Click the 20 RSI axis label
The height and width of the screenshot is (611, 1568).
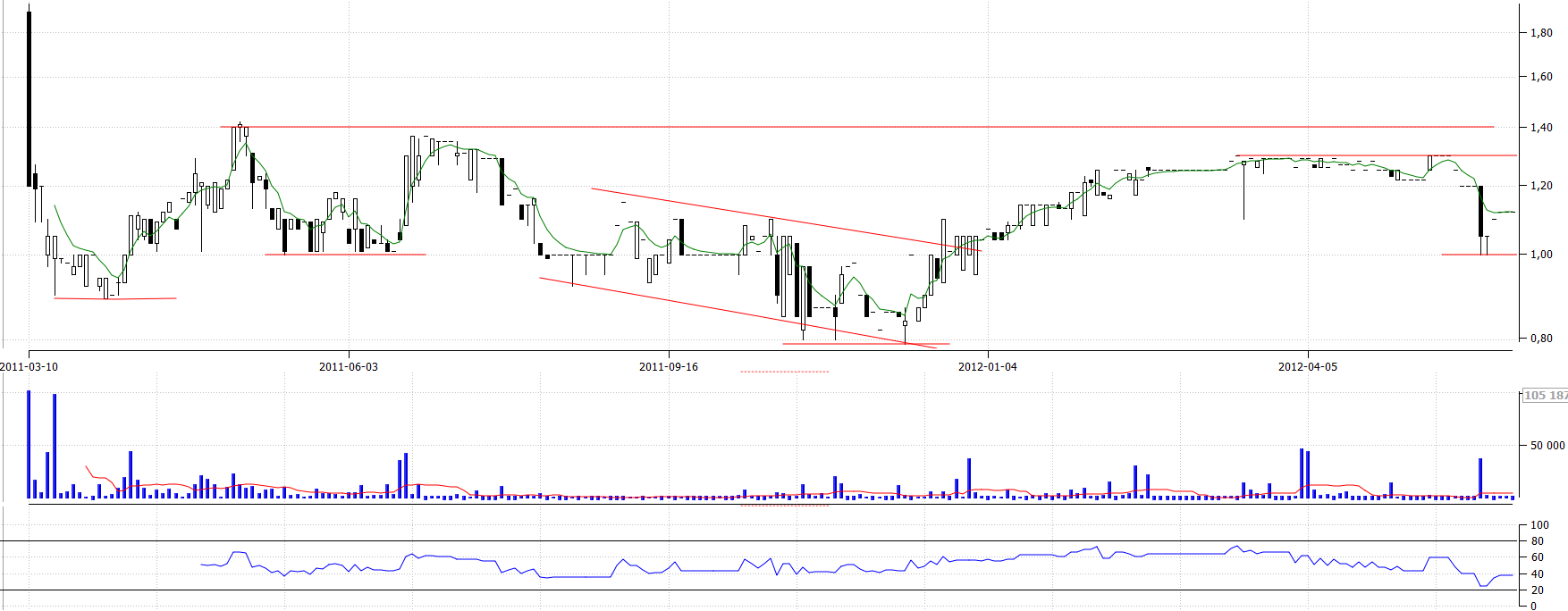point(1537,590)
